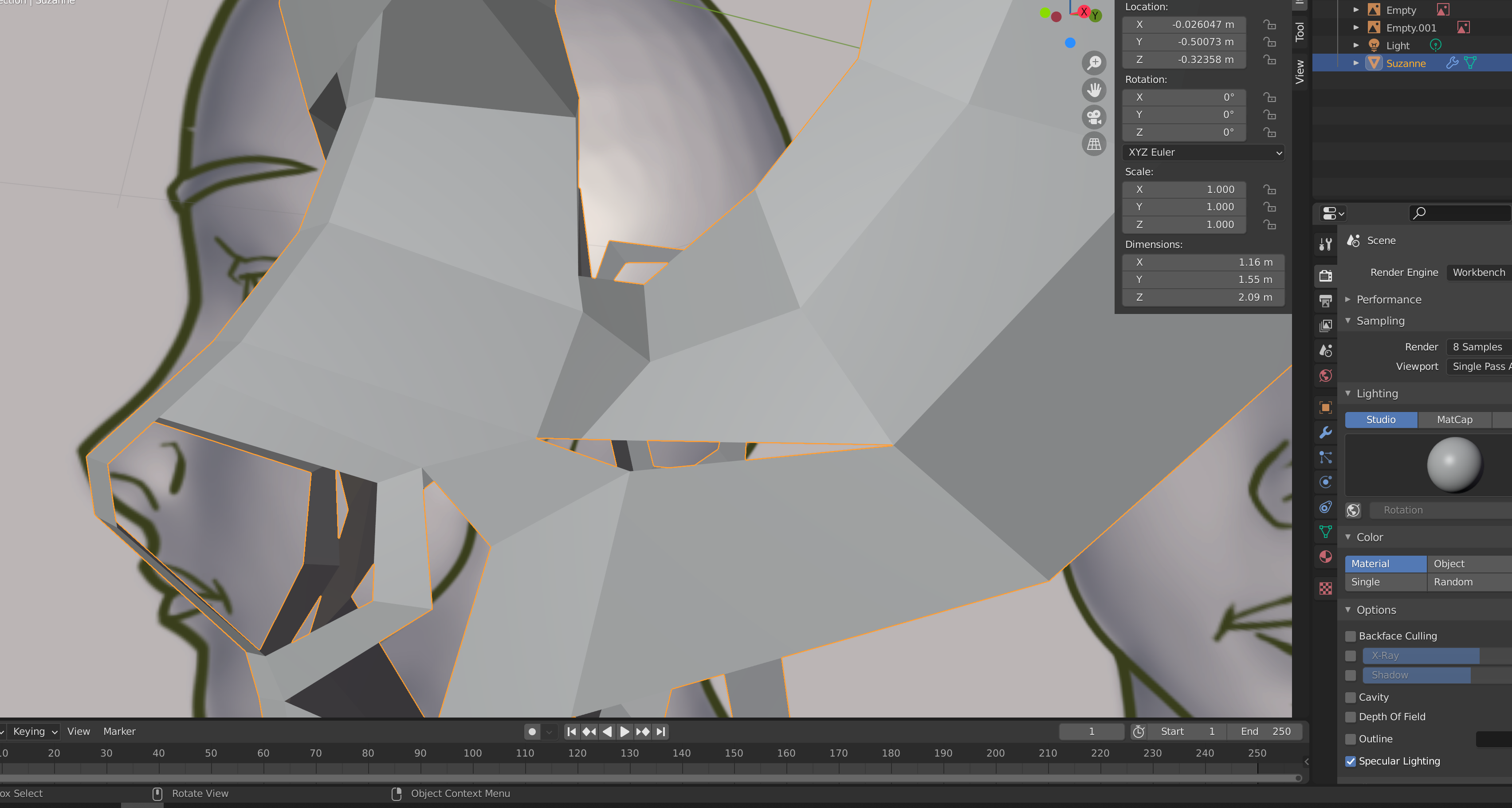Open the Output properties printer tab
The width and height of the screenshot is (1512, 808).
[x=1325, y=301]
